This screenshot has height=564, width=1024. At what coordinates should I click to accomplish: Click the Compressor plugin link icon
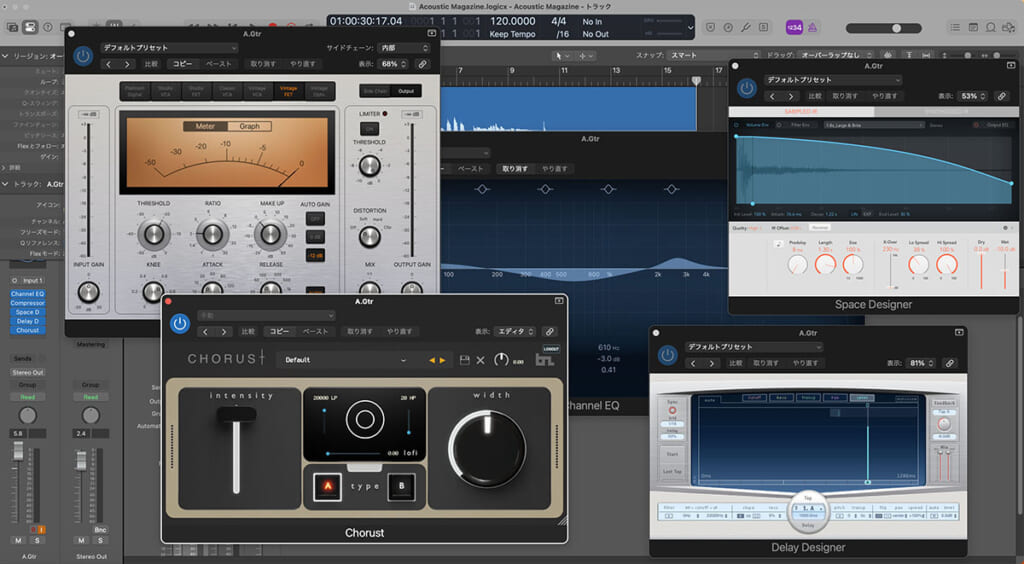422,64
